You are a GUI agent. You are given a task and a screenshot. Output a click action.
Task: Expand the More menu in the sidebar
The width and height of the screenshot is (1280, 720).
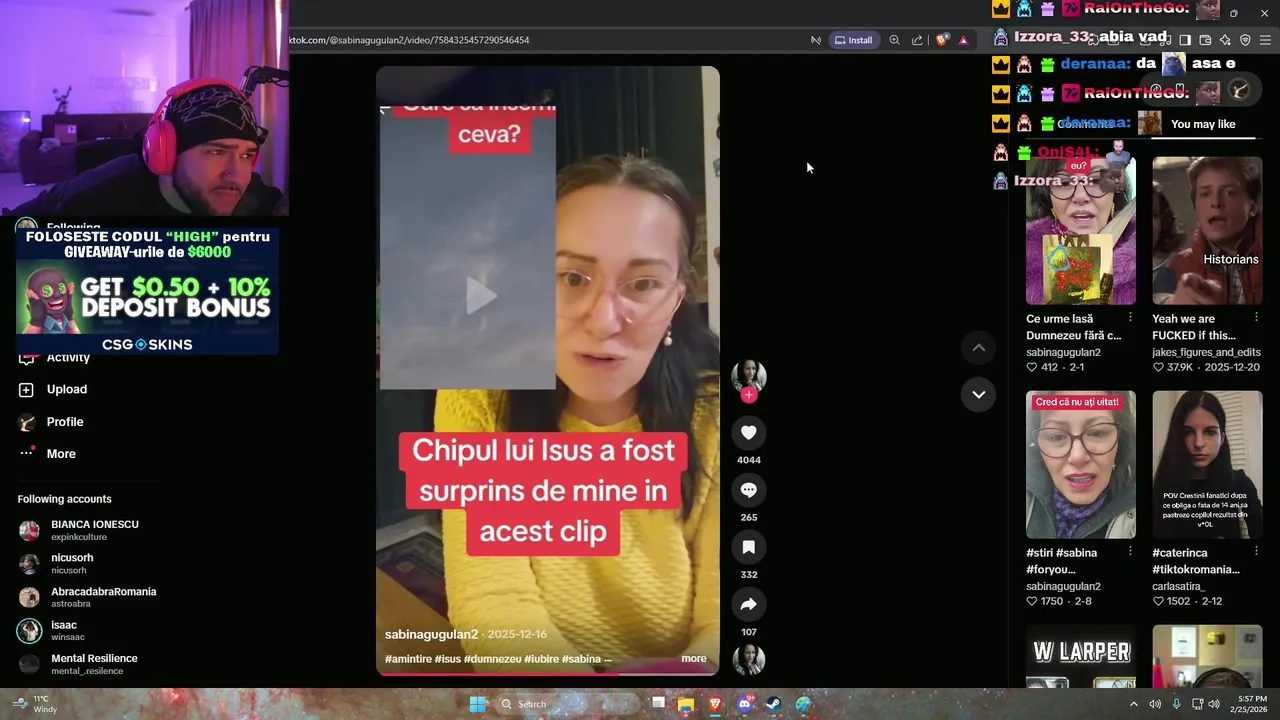[61, 454]
